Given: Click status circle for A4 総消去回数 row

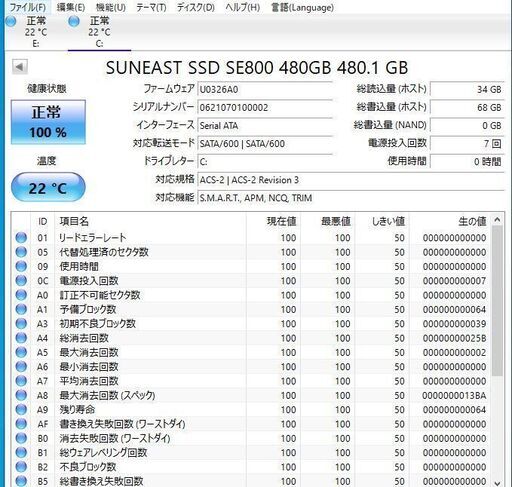Looking at the screenshot, I should pyautogui.click(x=21, y=338).
